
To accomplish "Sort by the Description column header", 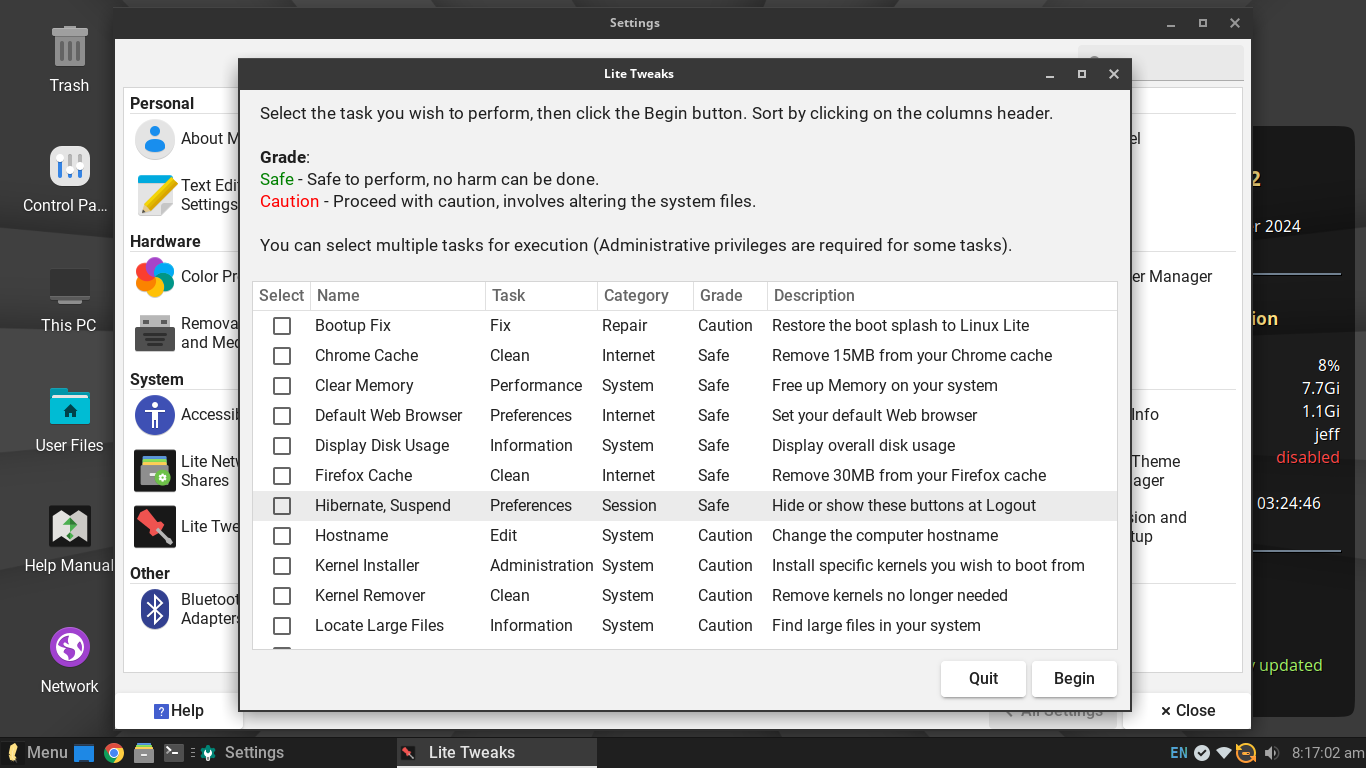I will 942,296.
